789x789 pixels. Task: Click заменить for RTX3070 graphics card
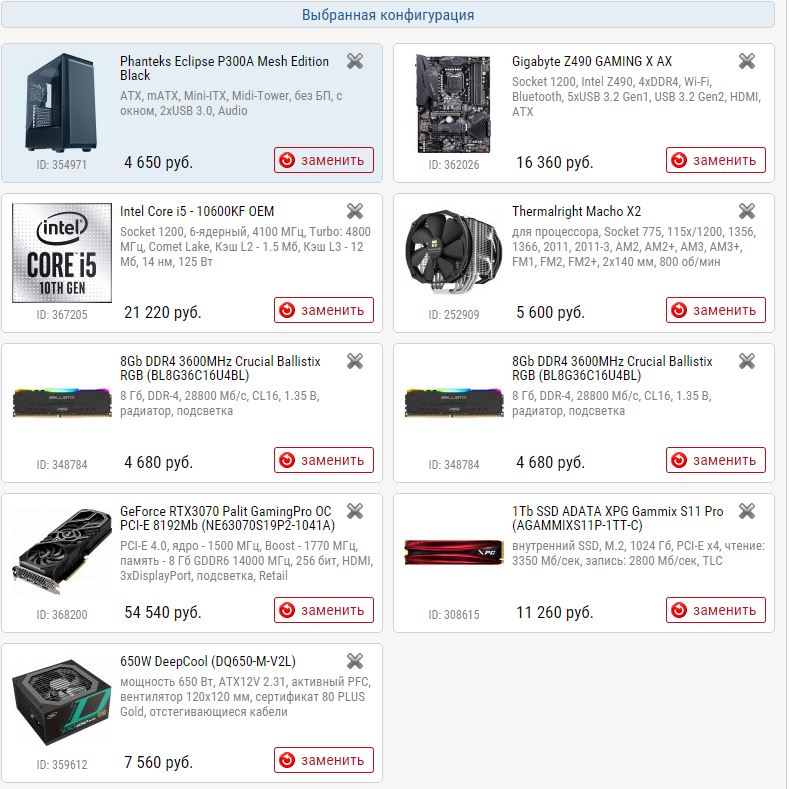pyautogui.click(x=324, y=610)
